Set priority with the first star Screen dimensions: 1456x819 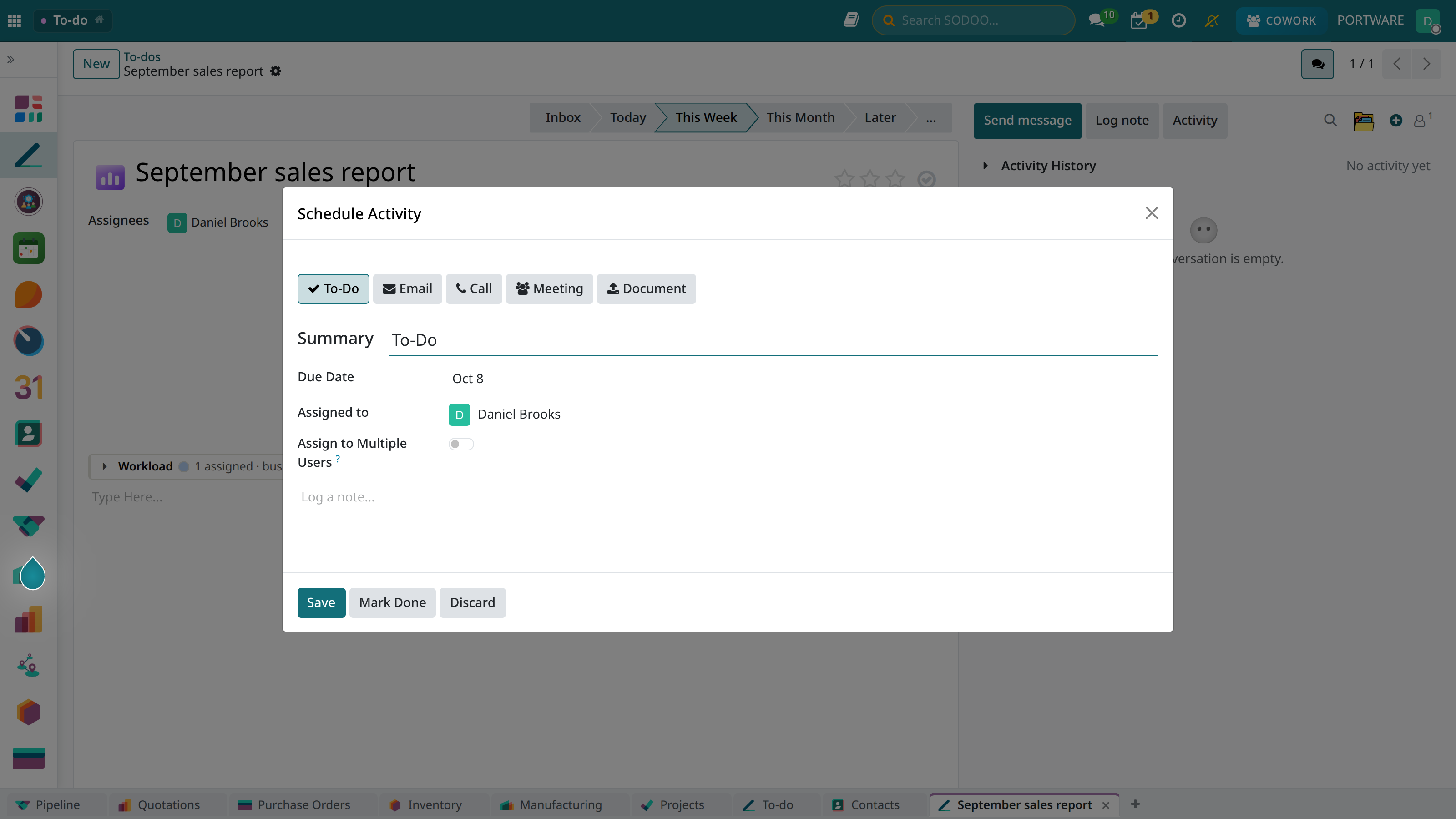[x=844, y=179]
